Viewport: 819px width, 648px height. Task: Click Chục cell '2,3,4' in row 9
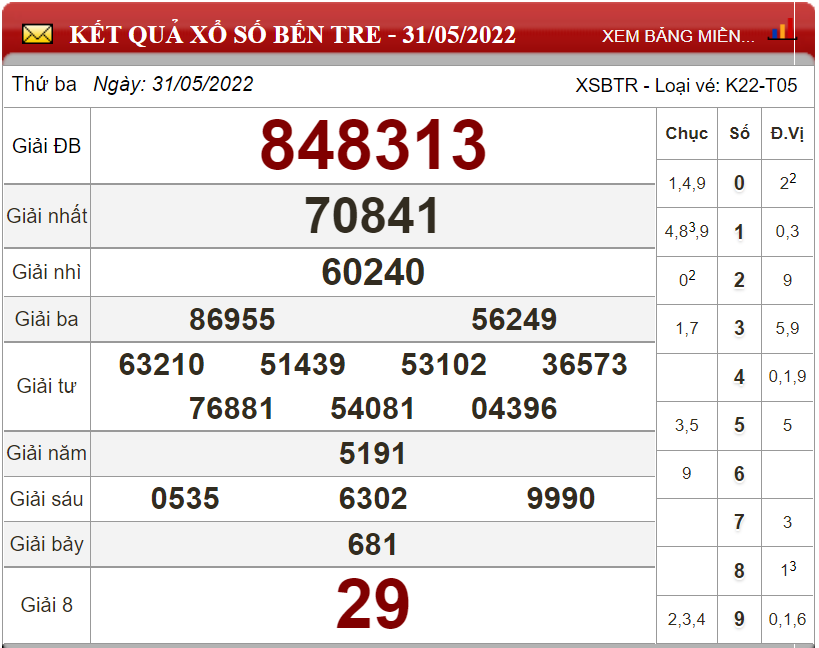pyautogui.click(x=687, y=619)
